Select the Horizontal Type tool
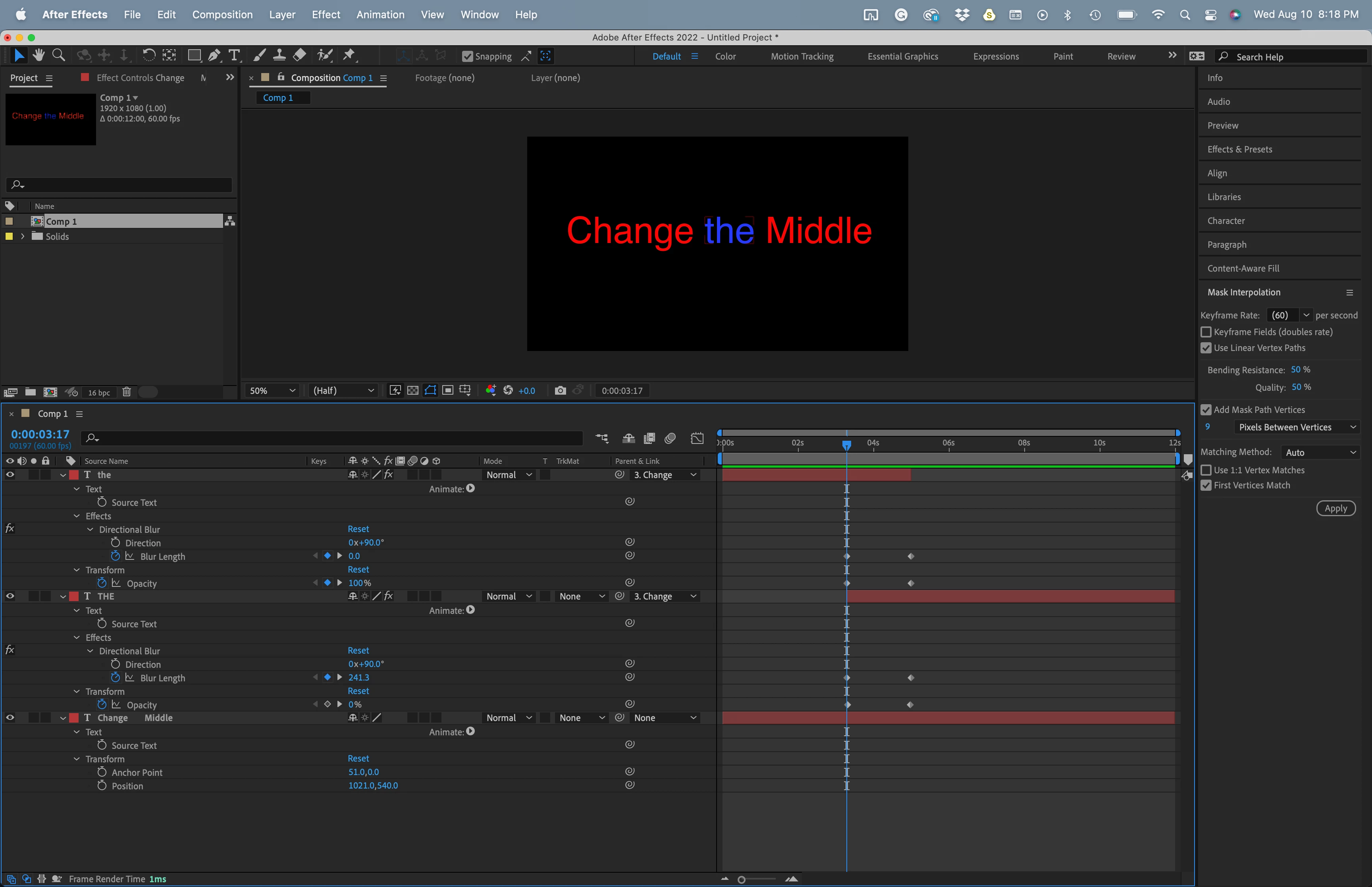 pyautogui.click(x=234, y=55)
